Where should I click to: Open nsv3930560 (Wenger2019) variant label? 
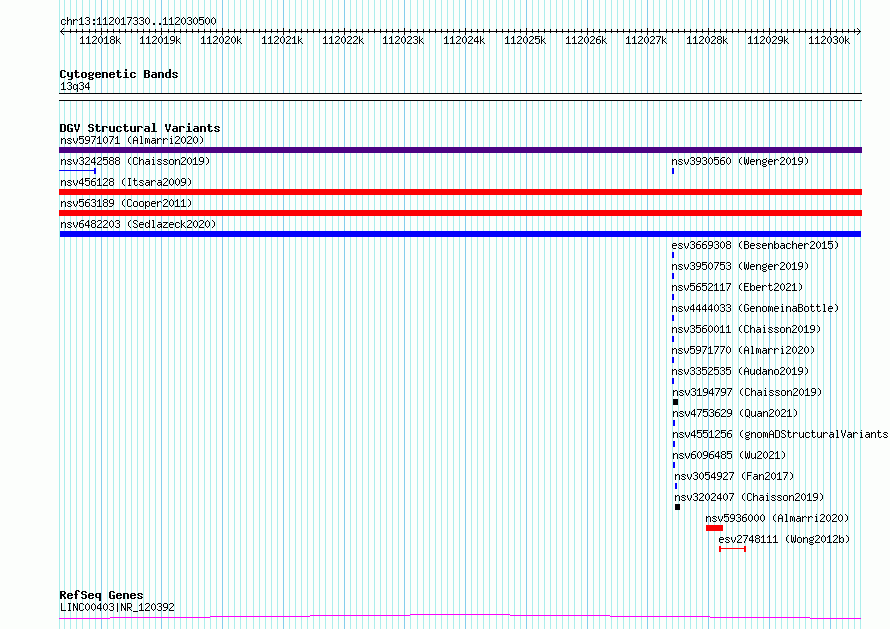740,161
